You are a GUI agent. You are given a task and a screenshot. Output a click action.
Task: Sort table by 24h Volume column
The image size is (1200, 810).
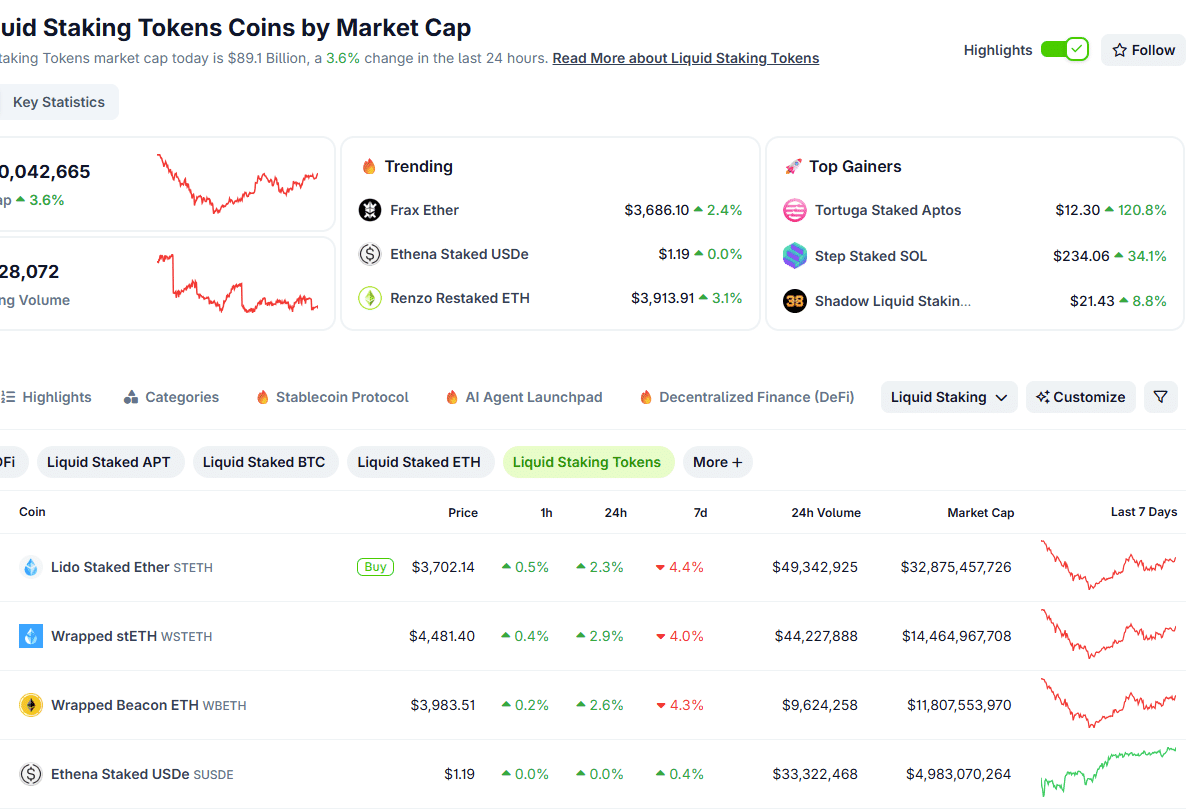point(826,513)
